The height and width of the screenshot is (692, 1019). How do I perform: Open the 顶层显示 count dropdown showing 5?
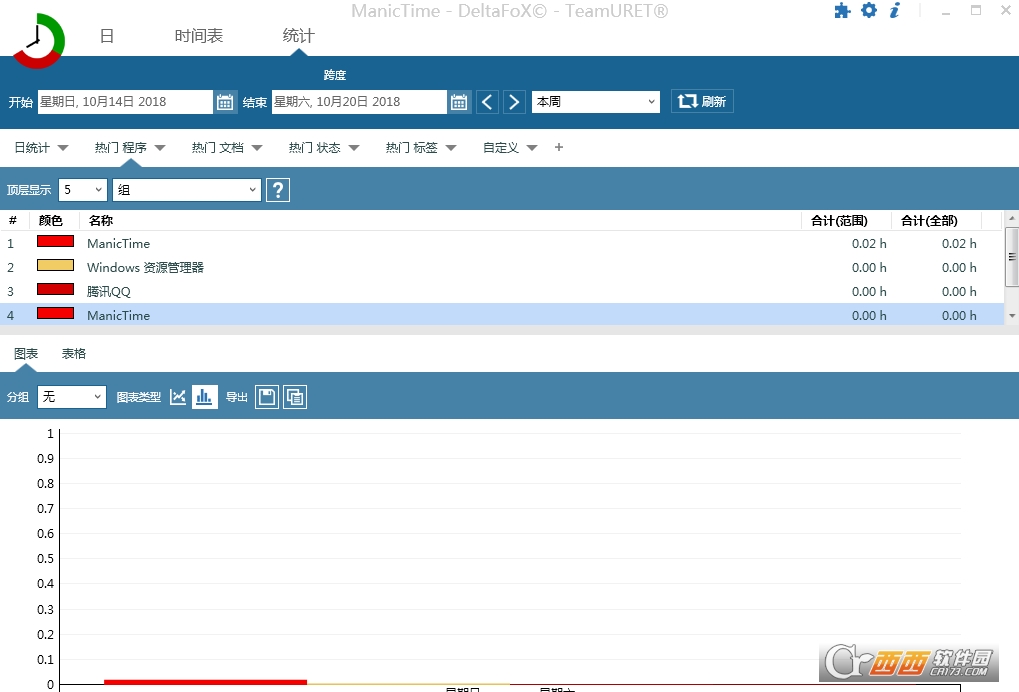click(x=83, y=190)
